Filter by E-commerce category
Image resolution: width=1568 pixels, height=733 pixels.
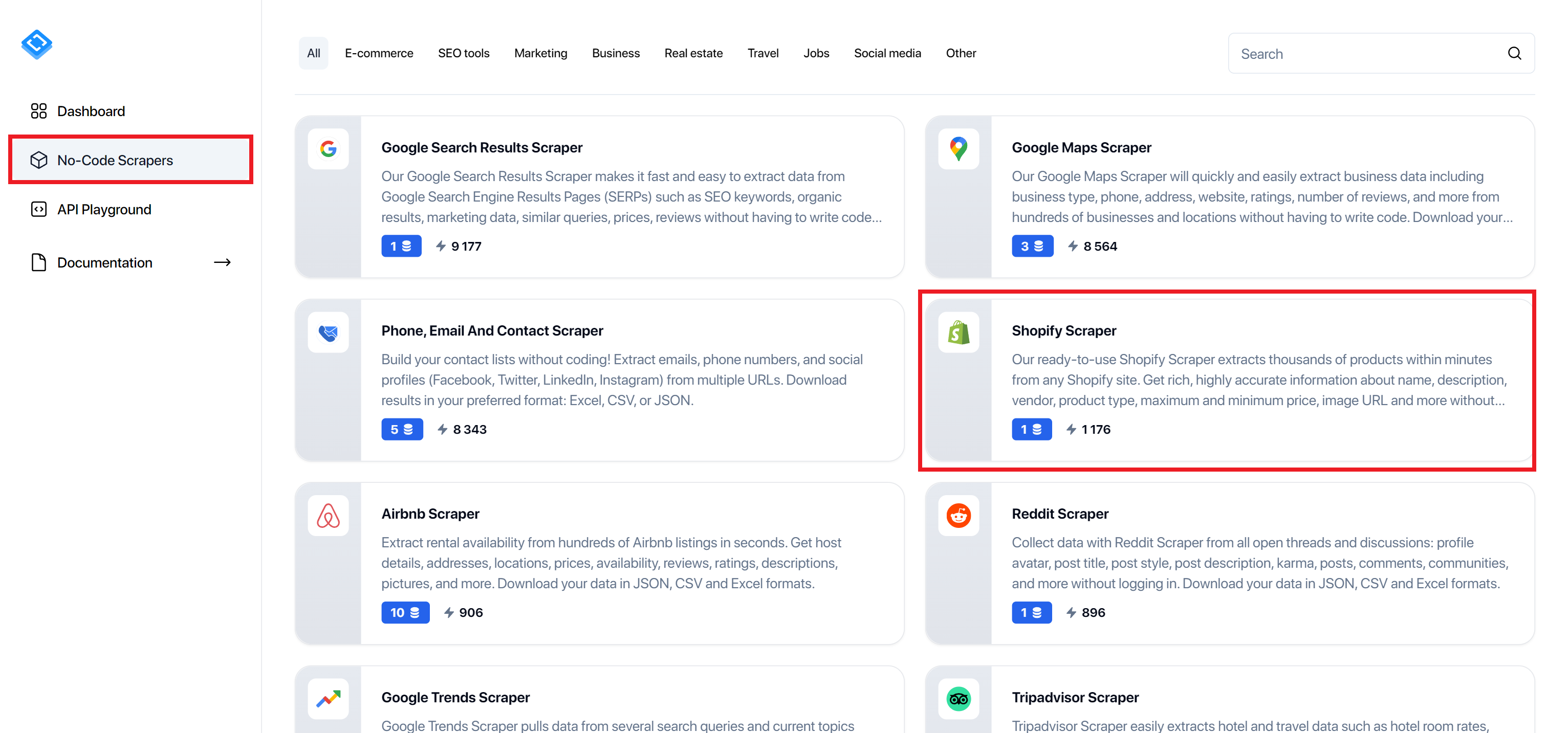click(379, 53)
